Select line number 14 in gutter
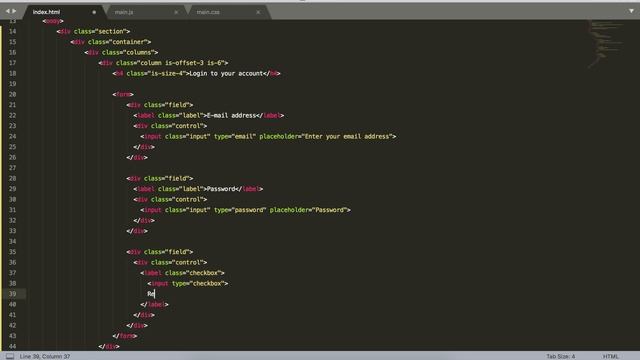The image size is (640, 360). (12, 31)
